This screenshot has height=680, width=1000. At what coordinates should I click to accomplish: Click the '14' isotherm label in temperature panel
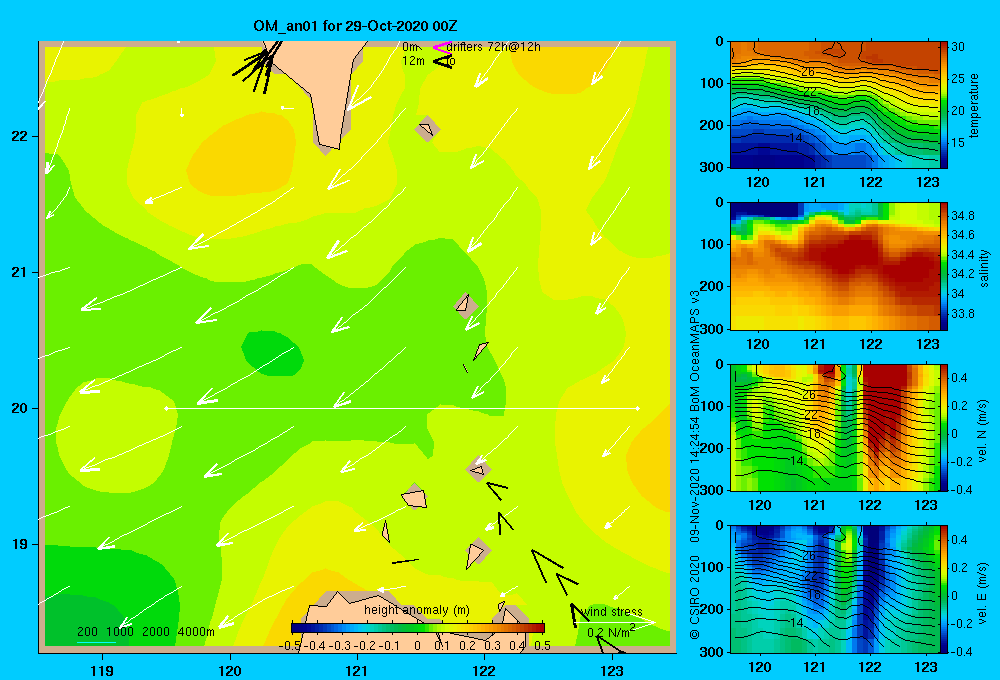[795, 137]
